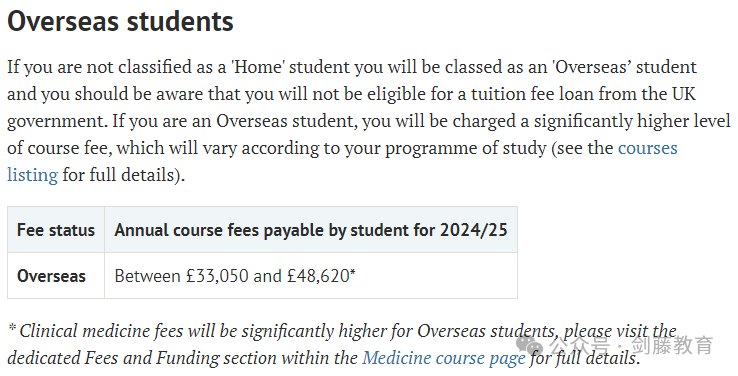Click the word 'Home' in quotes
This screenshot has width=738, height=376.
tap(257, 67)
